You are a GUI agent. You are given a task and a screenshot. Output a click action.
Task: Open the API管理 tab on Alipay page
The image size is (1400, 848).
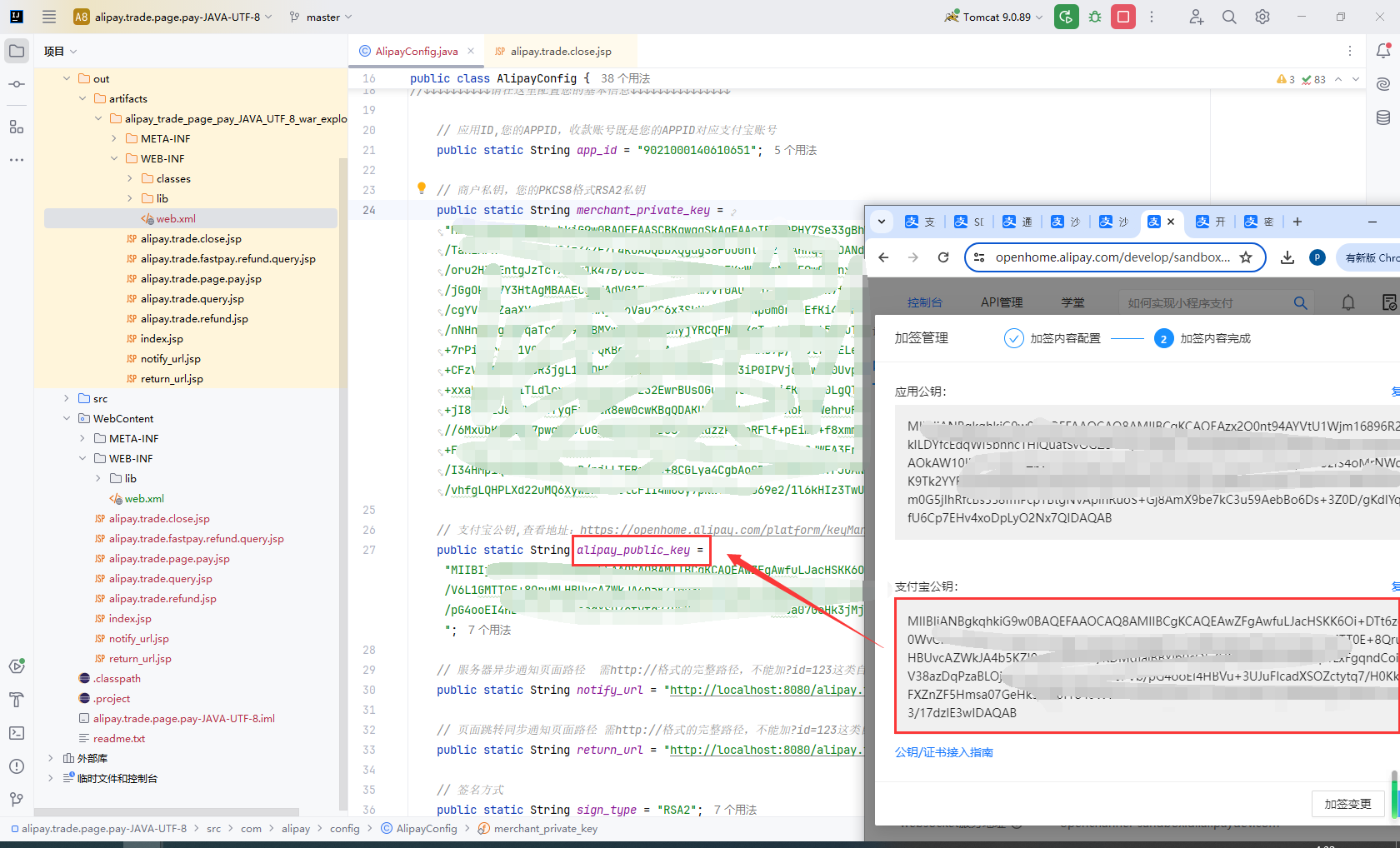[1002, 302]
